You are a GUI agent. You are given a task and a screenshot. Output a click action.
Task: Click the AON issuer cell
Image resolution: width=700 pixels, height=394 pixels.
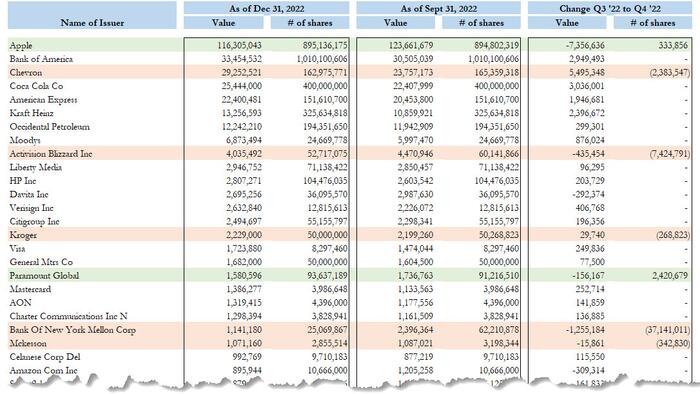point(21,303)
